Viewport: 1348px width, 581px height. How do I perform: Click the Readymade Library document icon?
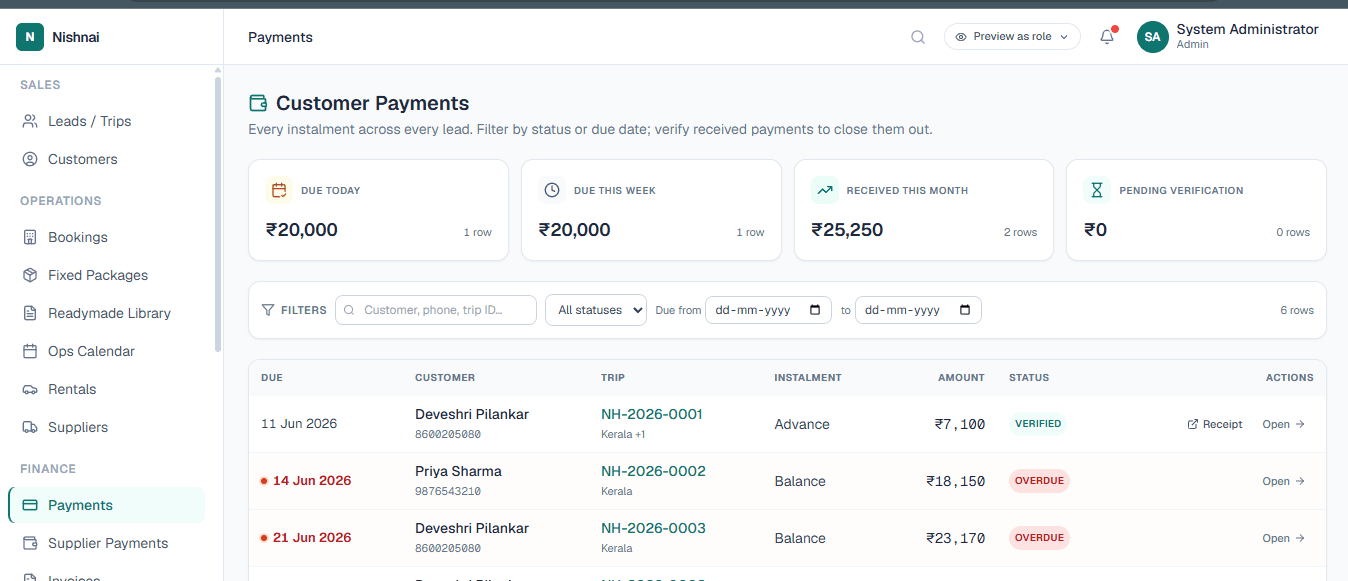30,313
